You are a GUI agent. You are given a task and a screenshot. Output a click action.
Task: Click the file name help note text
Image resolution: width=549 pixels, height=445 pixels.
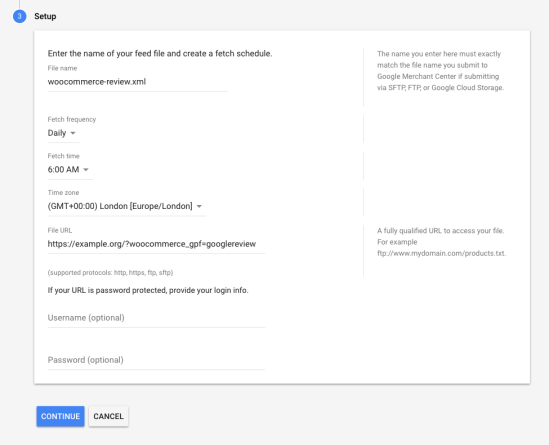click(440, 71)
